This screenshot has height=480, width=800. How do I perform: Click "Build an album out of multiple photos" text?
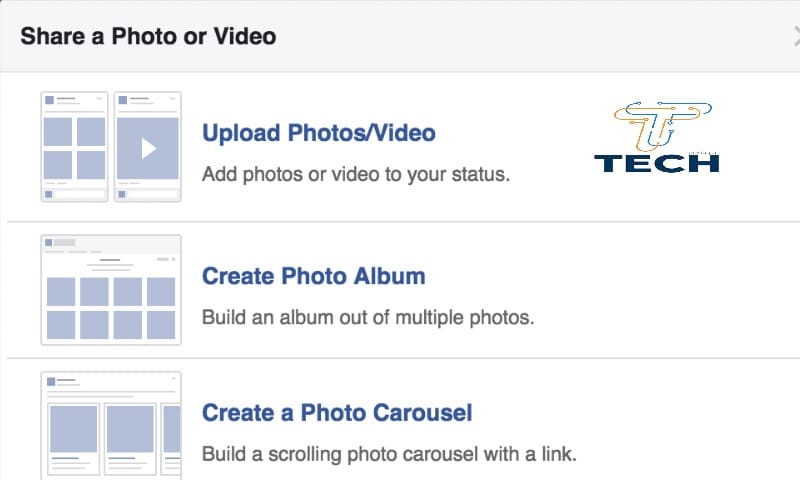click(x=368, y=318)
